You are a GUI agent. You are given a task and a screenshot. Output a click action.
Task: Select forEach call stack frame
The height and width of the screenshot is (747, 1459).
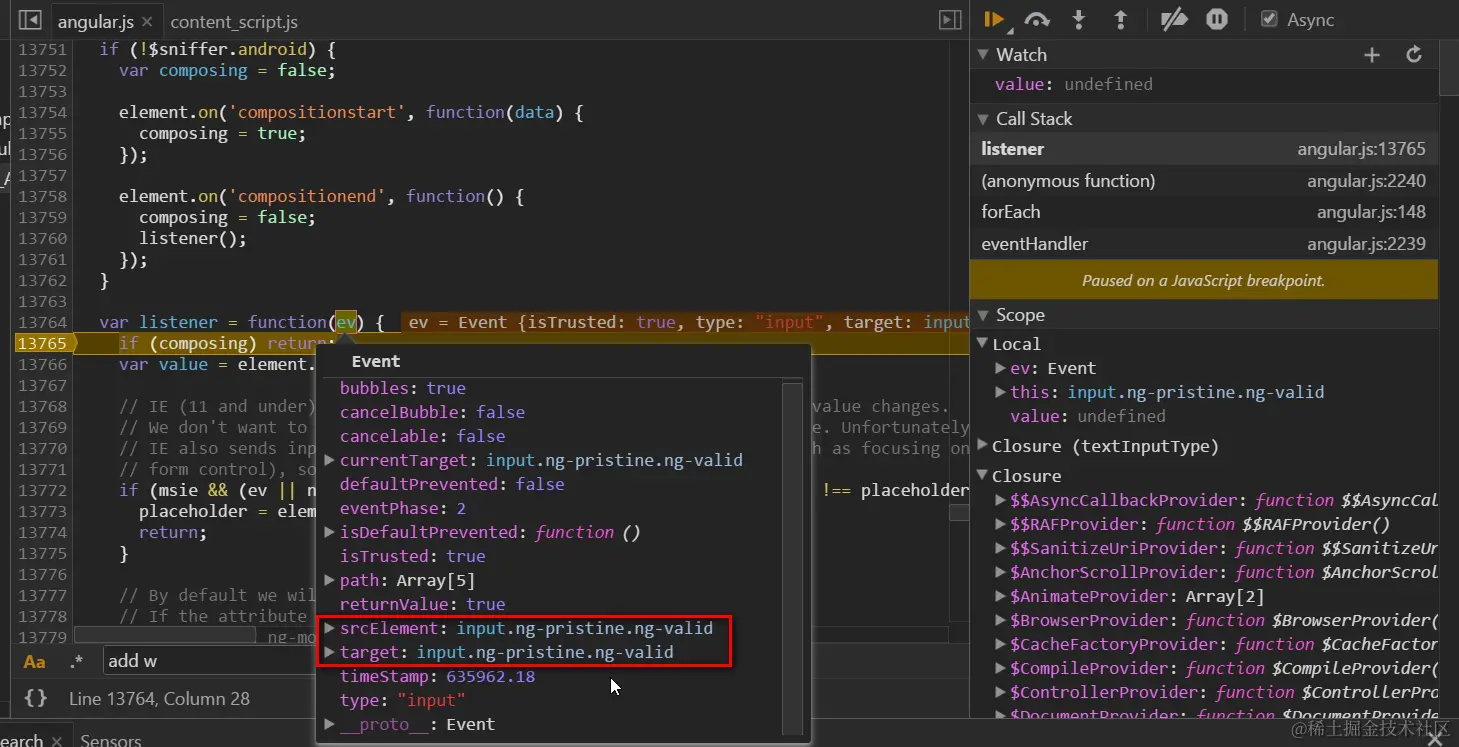[x=1204, y=212]
